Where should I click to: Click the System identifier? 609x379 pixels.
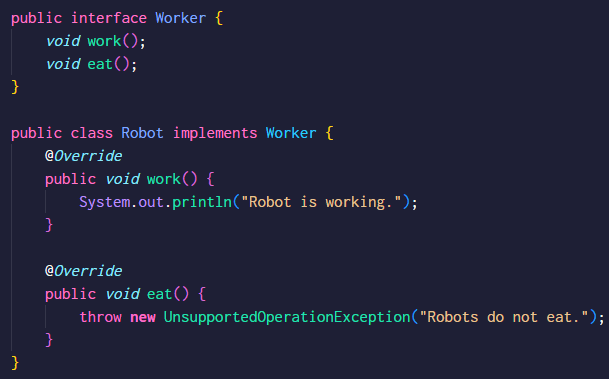click(x=105, y=202)
